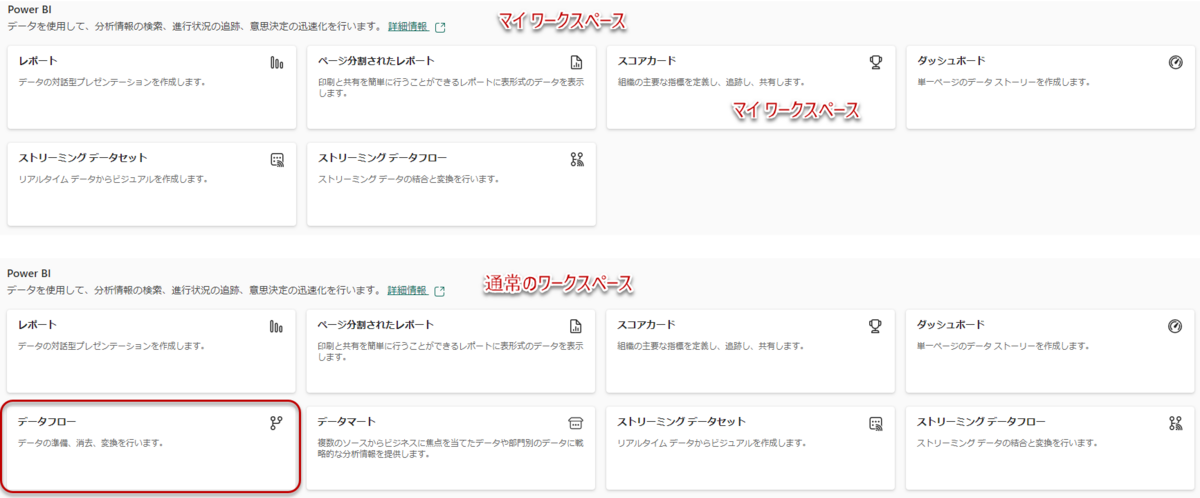Screen dimensions: 1200x498
Task: Click the レポート bar chart icon in lower section
Action: 276,326
